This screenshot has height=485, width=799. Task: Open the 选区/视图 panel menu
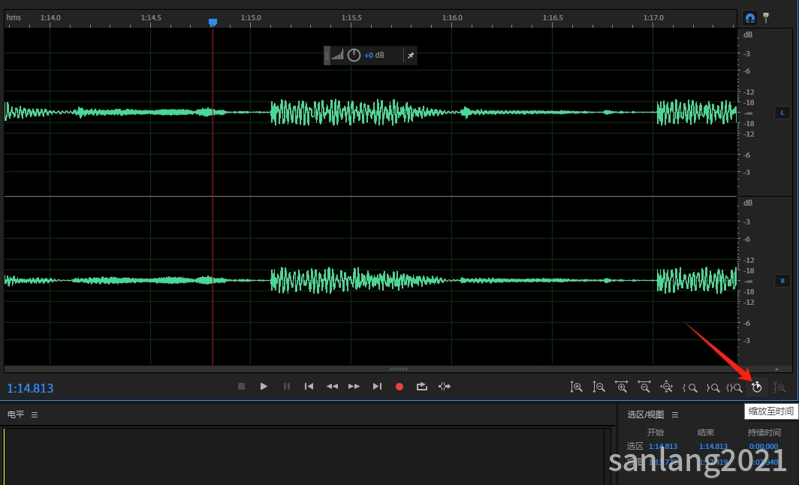click(675, 415)
